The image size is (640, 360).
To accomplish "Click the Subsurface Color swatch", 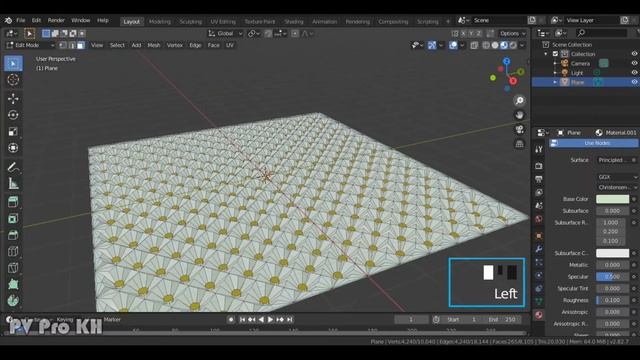I will click(x=612, y=253).
